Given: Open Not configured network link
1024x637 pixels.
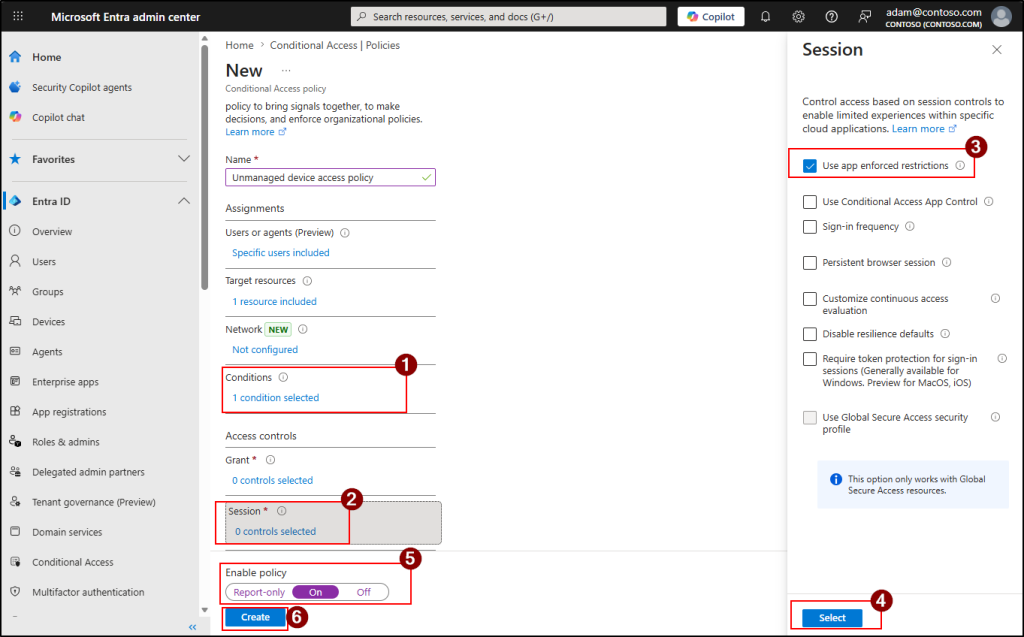Looking at the screenshot, I should pyautogui.click(x=265, y=350).
